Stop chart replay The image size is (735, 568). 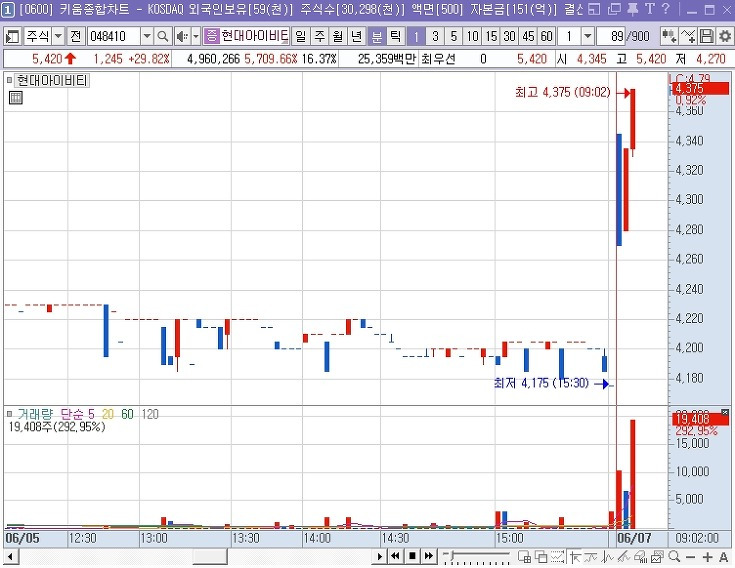tap(412, 556)
